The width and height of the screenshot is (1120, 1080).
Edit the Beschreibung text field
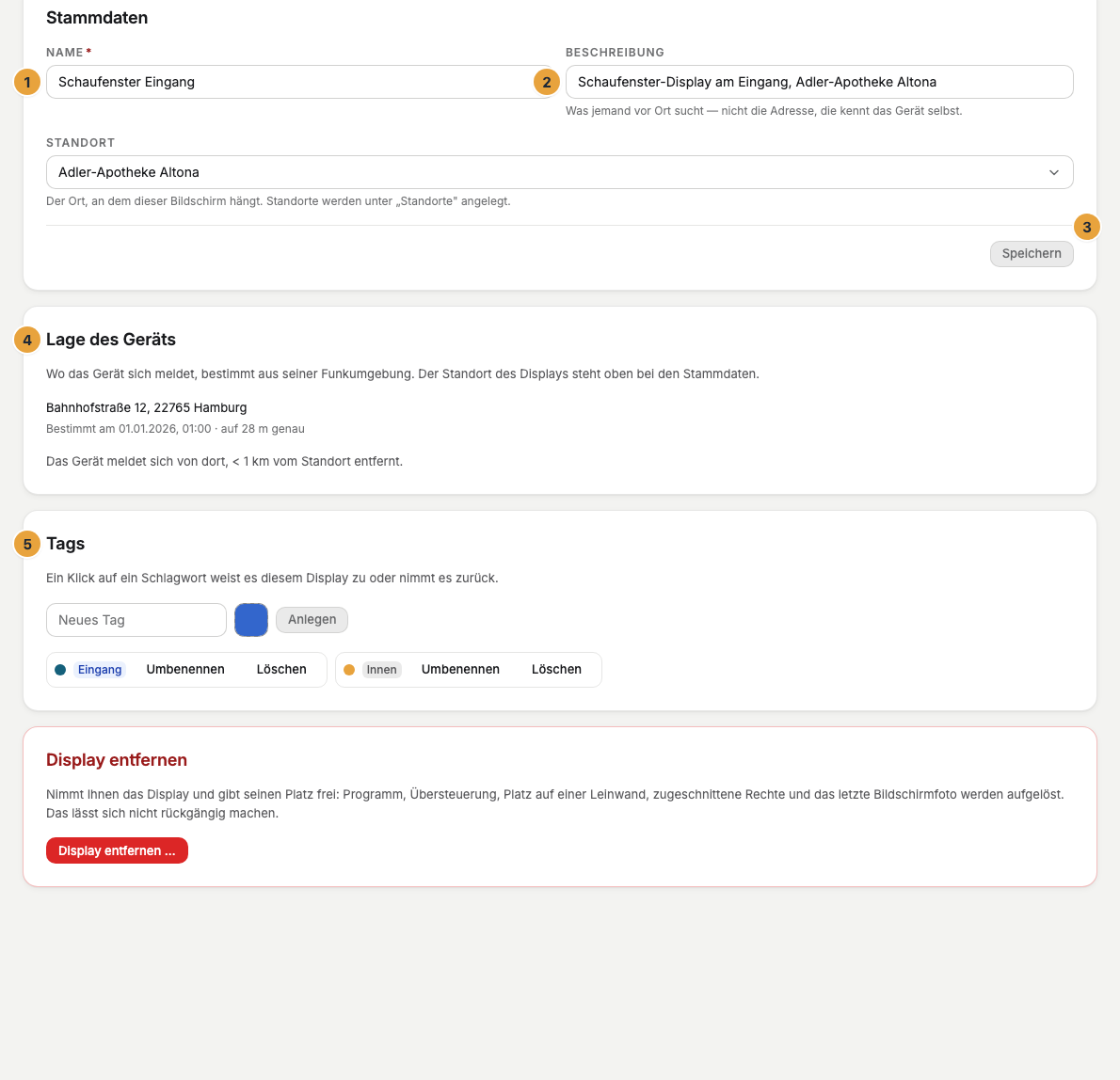coord(819,82)
